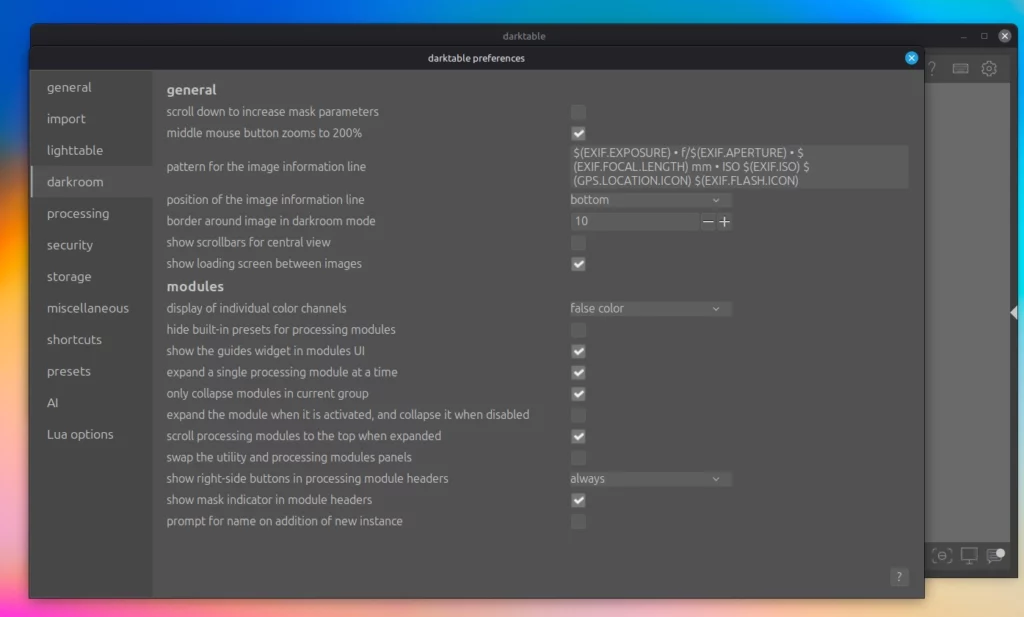The width and height of the screenshot is (1024, 617).
Task: Open the Lua options preferences tab
Action: click(91, 434)
